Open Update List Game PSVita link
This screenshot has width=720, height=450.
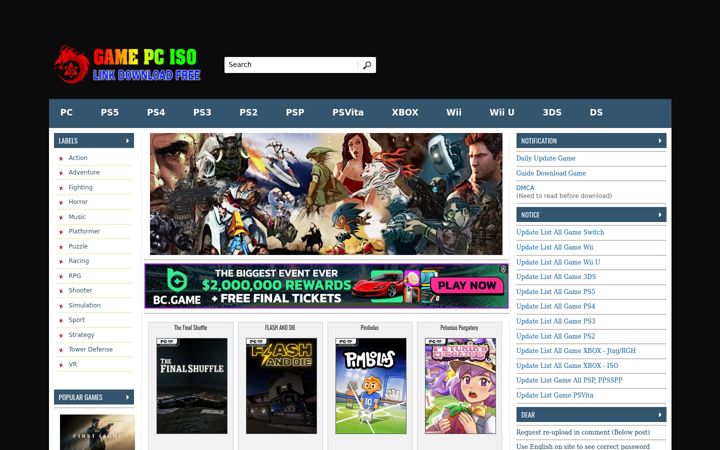click(555, 395)
